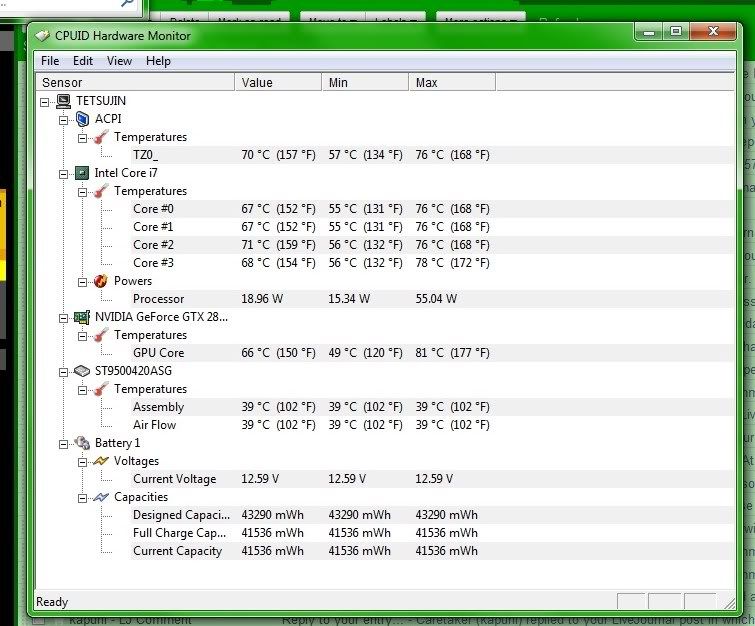Click the Ready status bar text
This screenshot has height=626, width=755.
52,602
